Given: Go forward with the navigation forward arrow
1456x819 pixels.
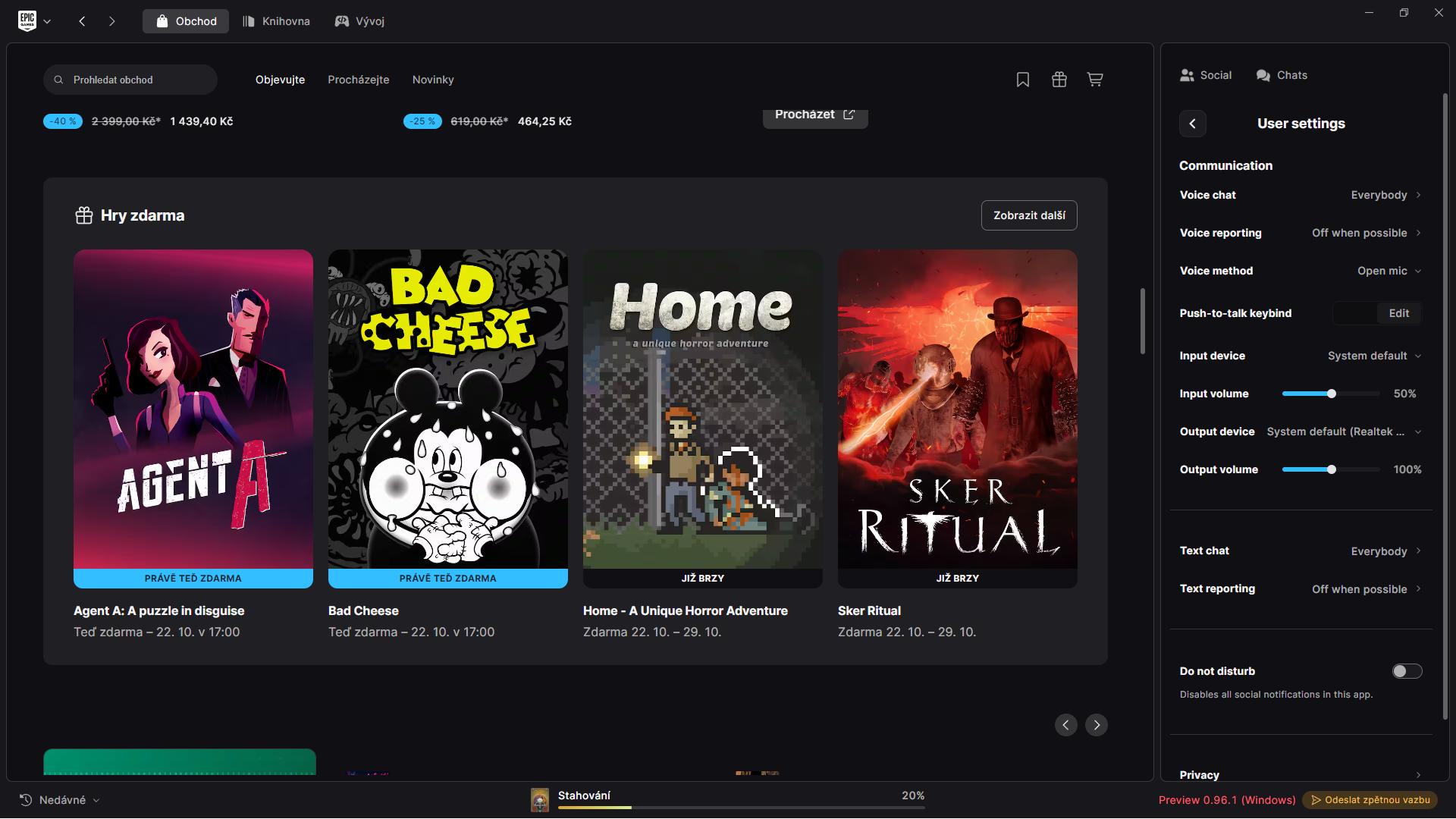Looking at the screenshot, I should pos(112,21).
